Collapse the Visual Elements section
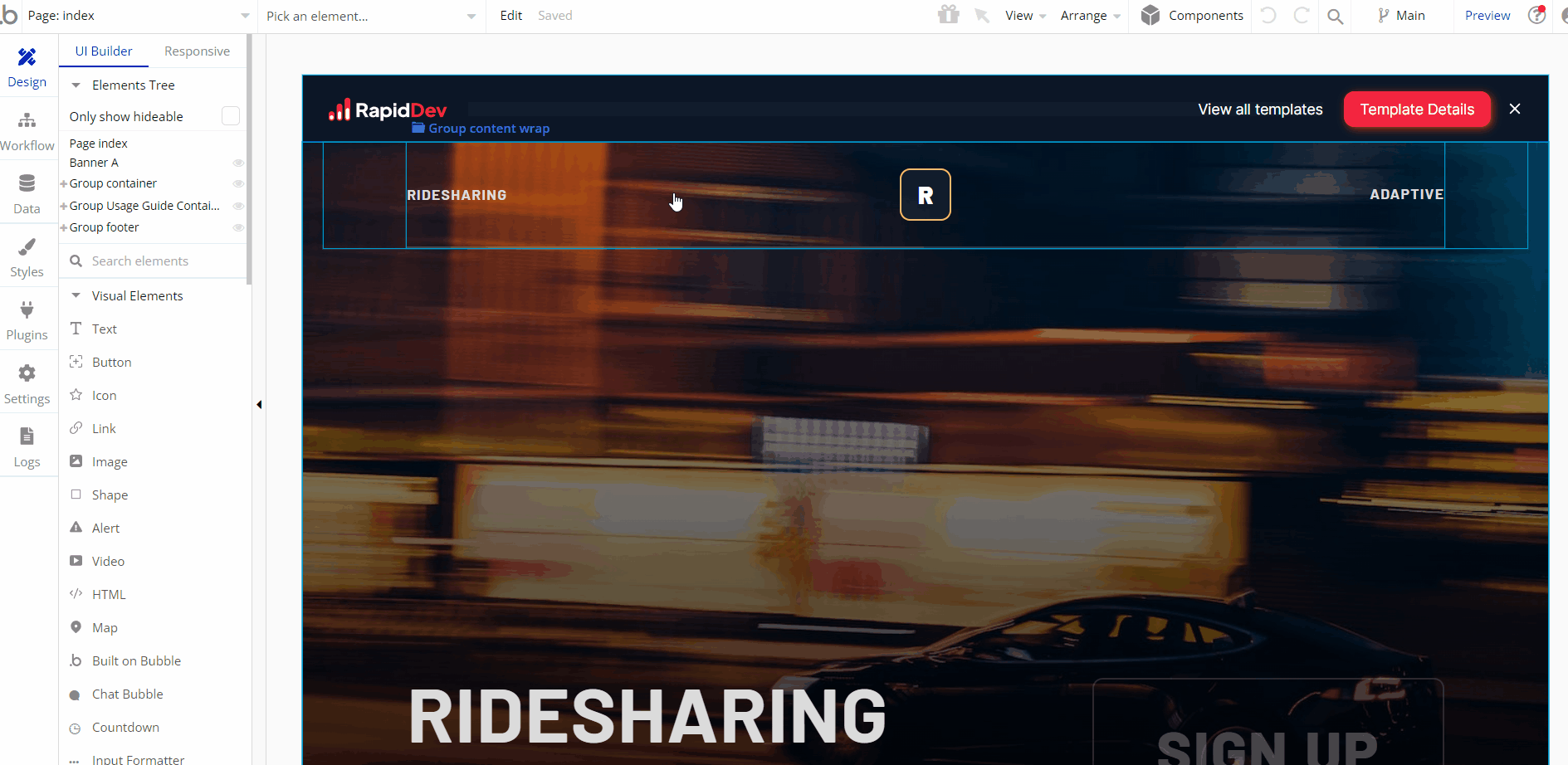1568x765 pixels. [x=76, y=295]
